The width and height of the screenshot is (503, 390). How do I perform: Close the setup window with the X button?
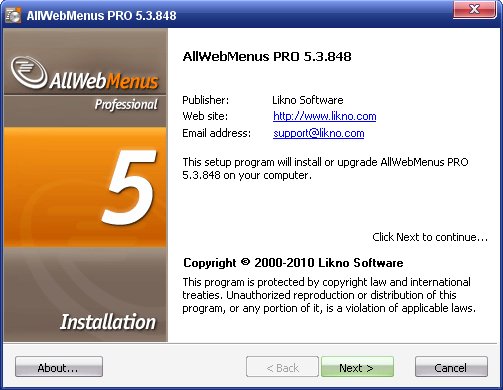click(x=474, y=9)
